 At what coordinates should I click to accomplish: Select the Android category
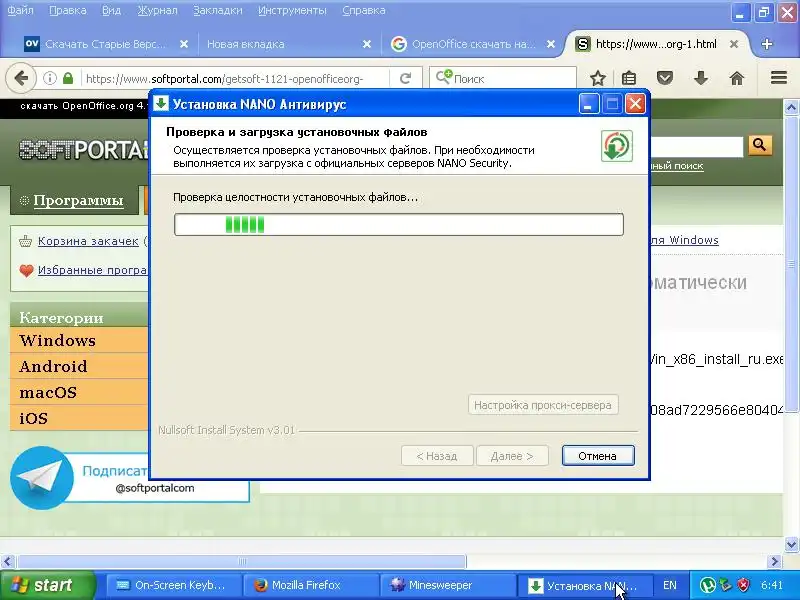pos(79,366)
